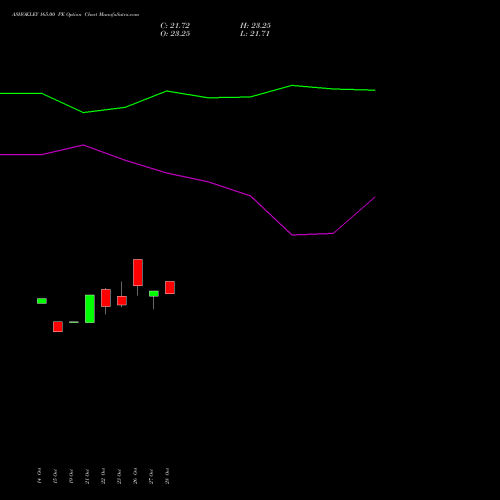
Task: Select the tall red candle for 26 Oct
Action: [x=138, y=272]
